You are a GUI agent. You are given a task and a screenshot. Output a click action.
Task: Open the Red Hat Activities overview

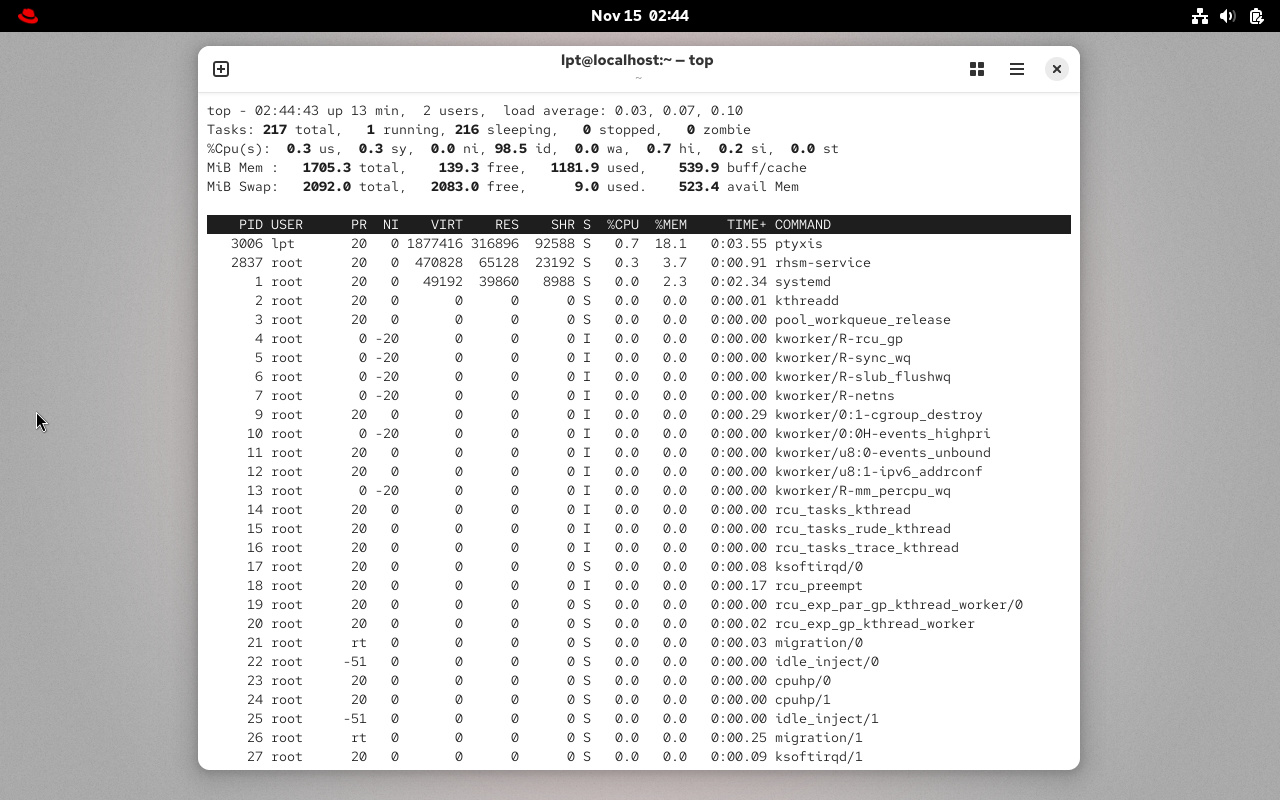(x=28, y=16)
